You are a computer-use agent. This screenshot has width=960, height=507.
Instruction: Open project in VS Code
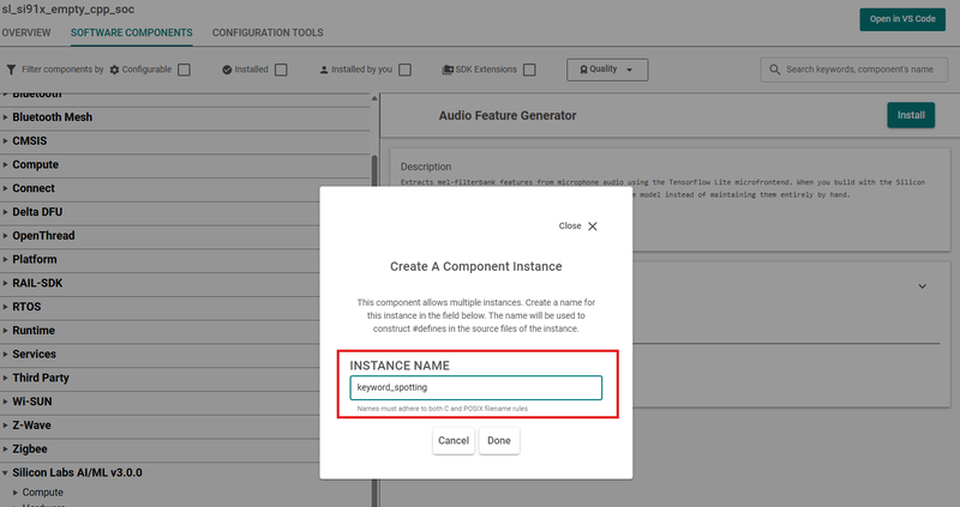tap(902, 19)
